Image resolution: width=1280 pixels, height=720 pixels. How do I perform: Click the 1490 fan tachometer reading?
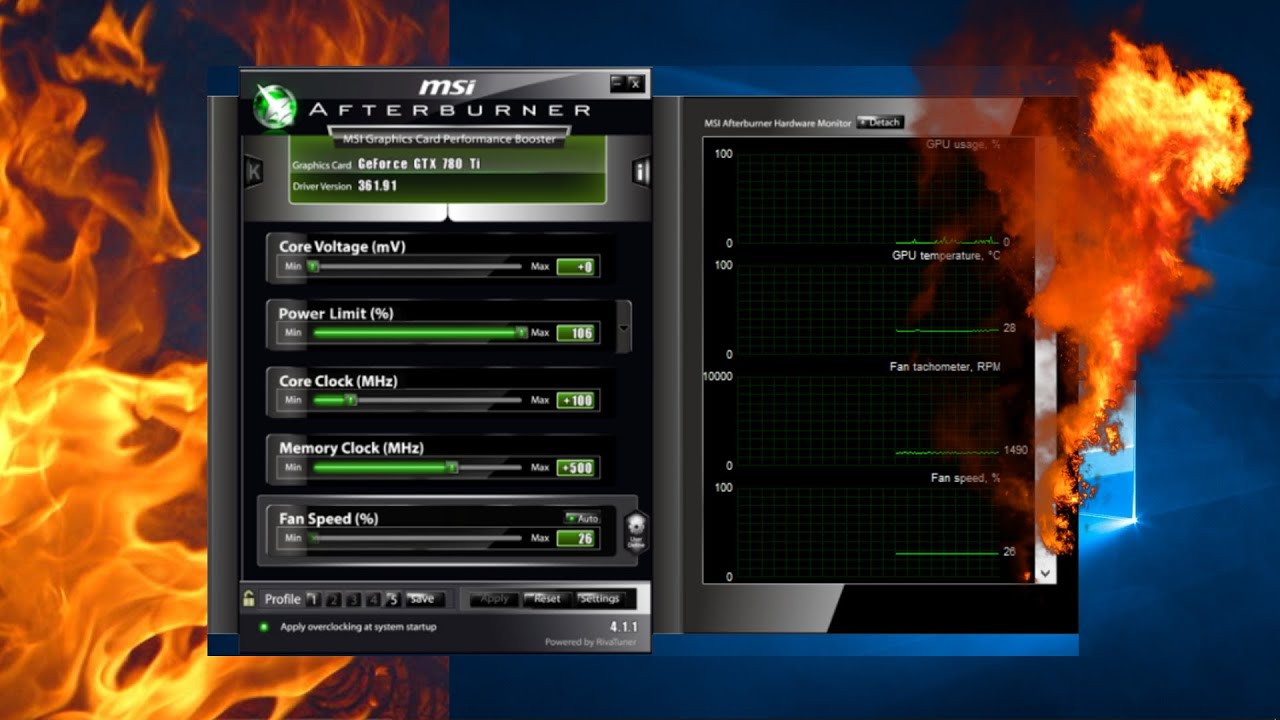click(x=1015, y=450)
